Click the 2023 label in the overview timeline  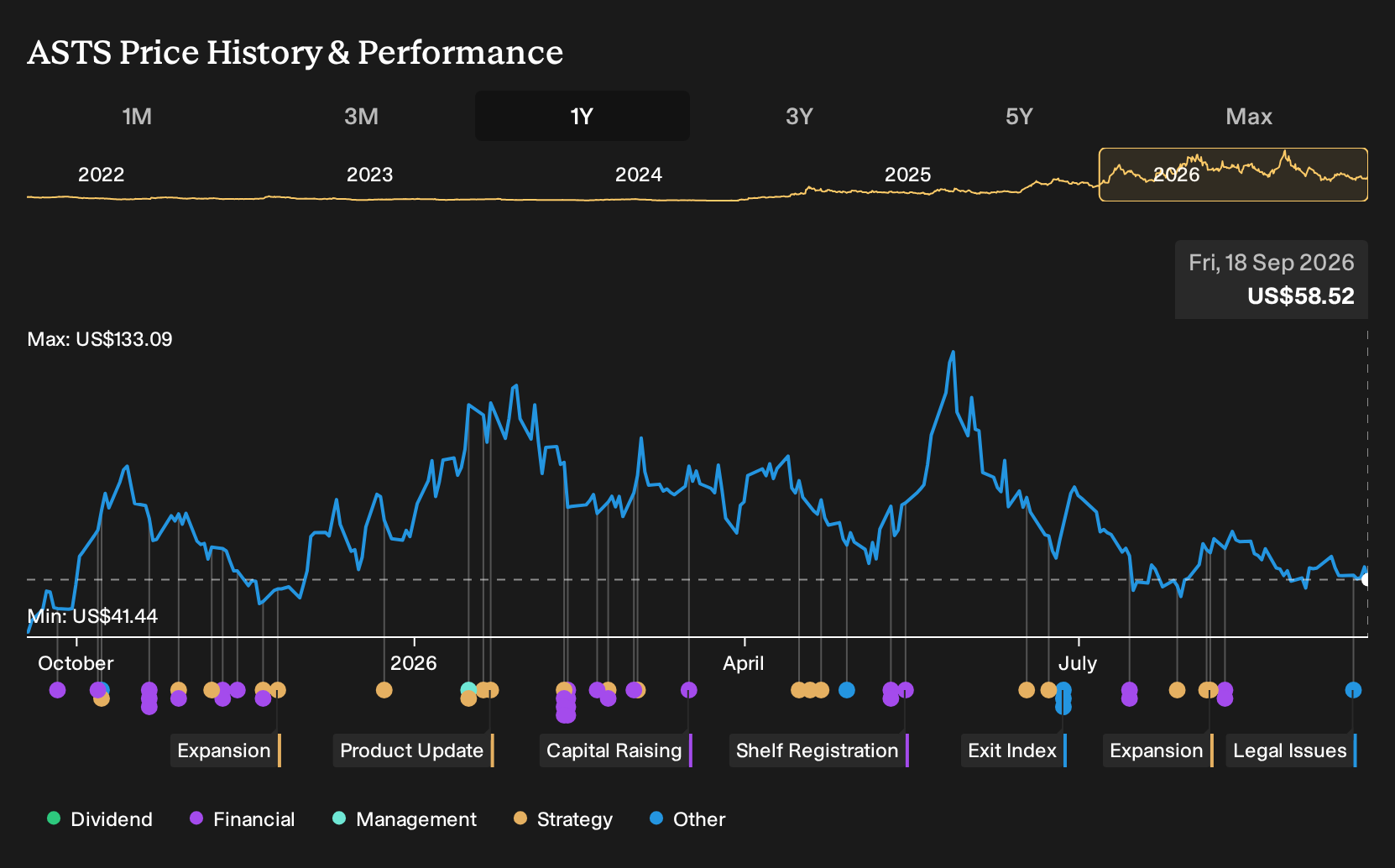[x=370, y=175]
